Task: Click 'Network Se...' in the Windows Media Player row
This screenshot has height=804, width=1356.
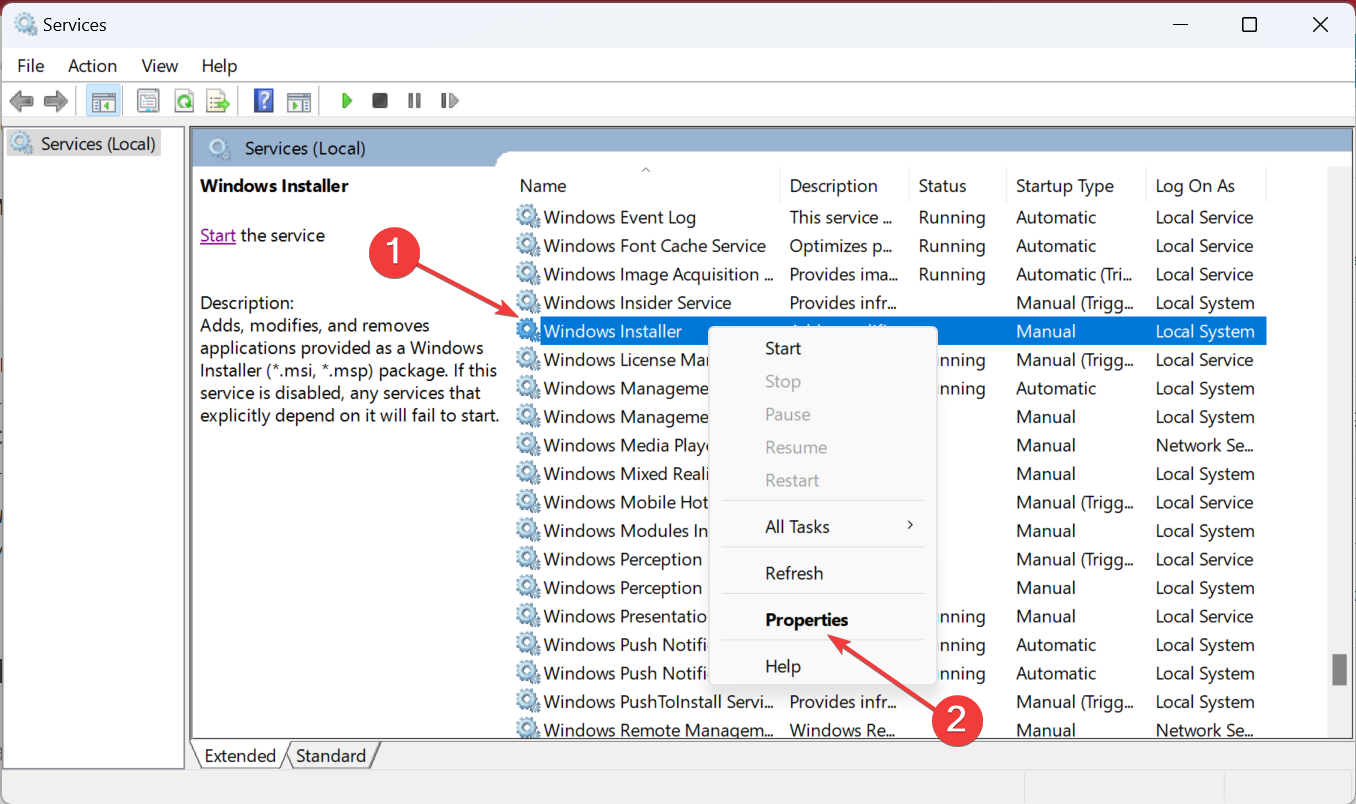Action: pos(1205,445)
